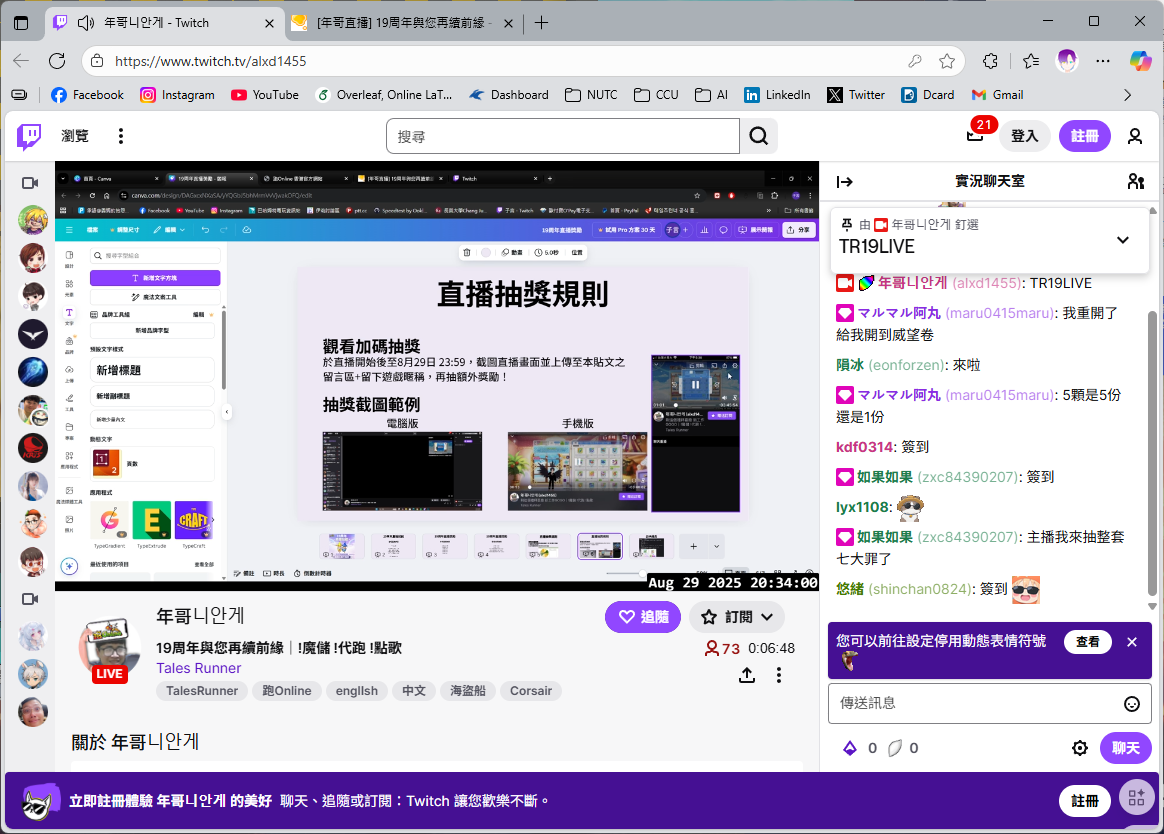Open the three-dot menu beside 瀏覽
The image size is (1164, 834).
coord(121,136)
